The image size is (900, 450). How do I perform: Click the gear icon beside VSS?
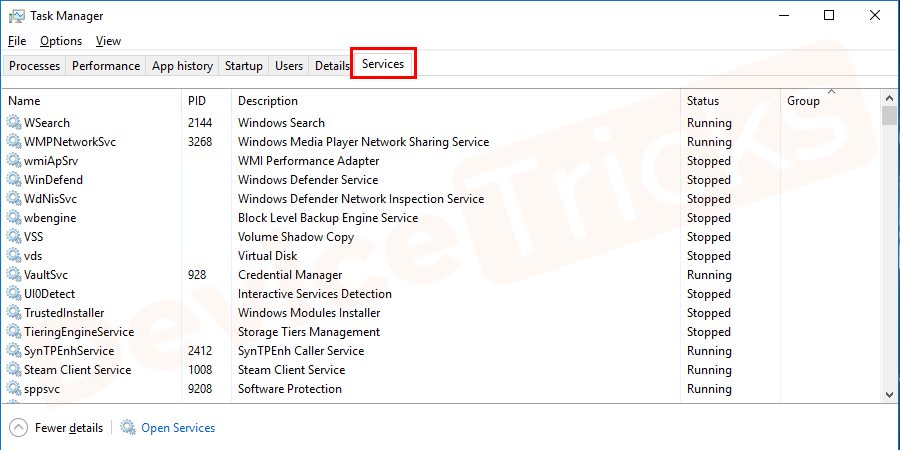coord(14,236)
